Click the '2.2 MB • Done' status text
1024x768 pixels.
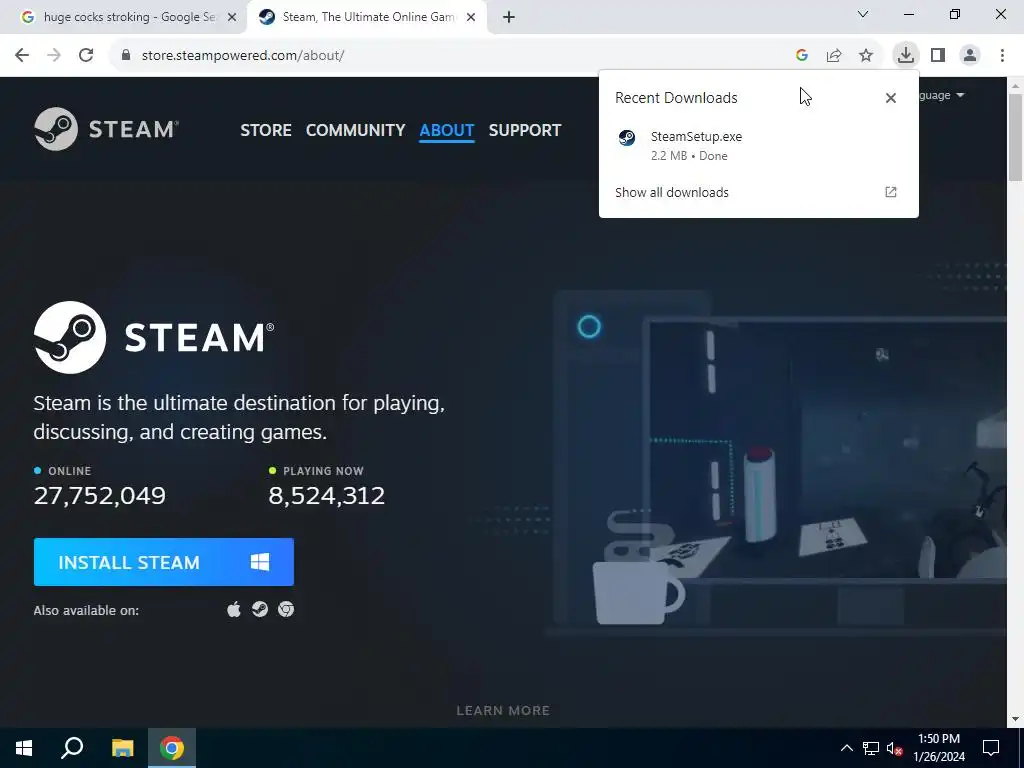tap(689, 156)
